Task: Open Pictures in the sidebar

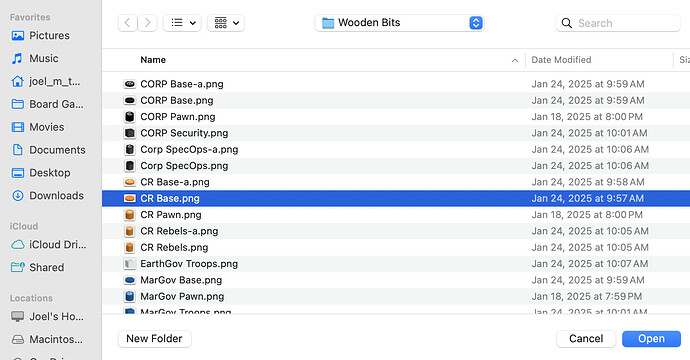Action: (x=40, y=36)
